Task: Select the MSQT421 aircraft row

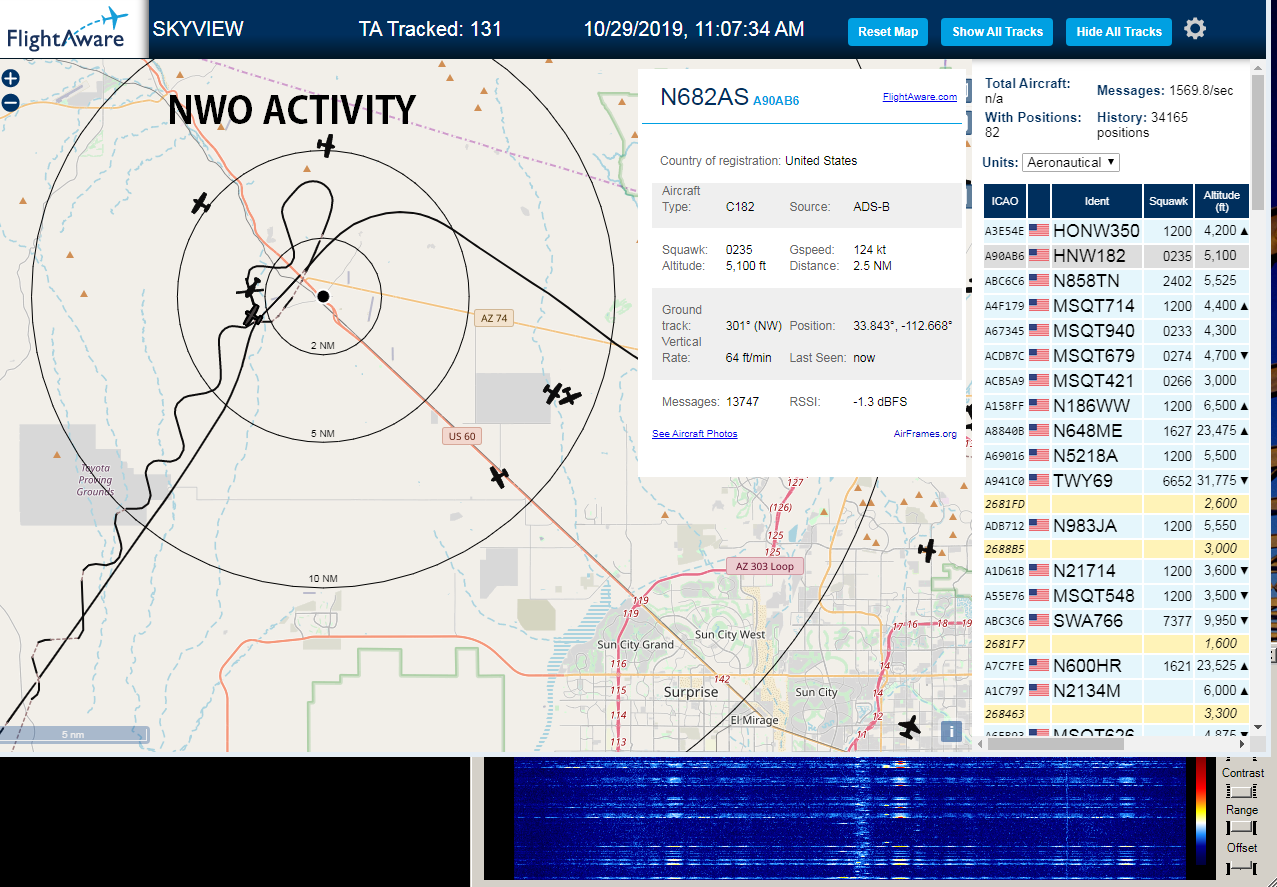Action: click(x=1116, y=381)
